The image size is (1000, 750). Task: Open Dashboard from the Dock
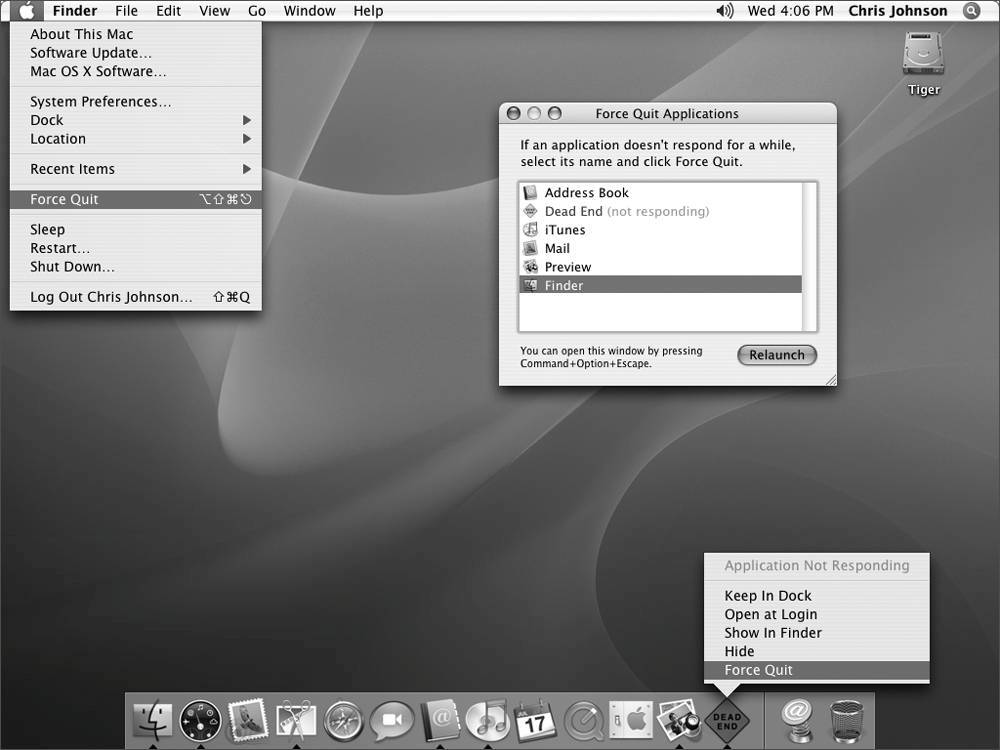pos(200,721)
